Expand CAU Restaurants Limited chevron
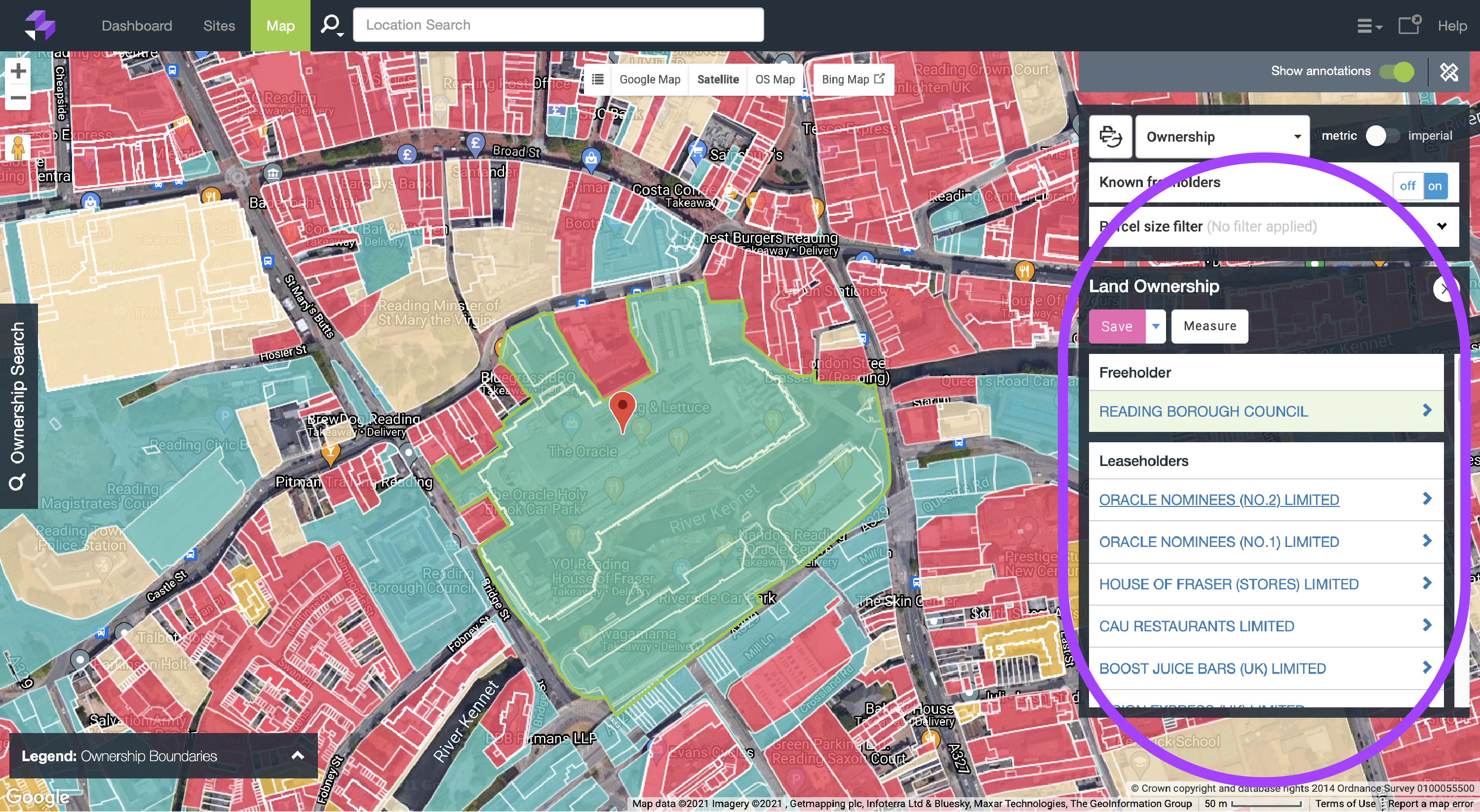 point(1427,625)
